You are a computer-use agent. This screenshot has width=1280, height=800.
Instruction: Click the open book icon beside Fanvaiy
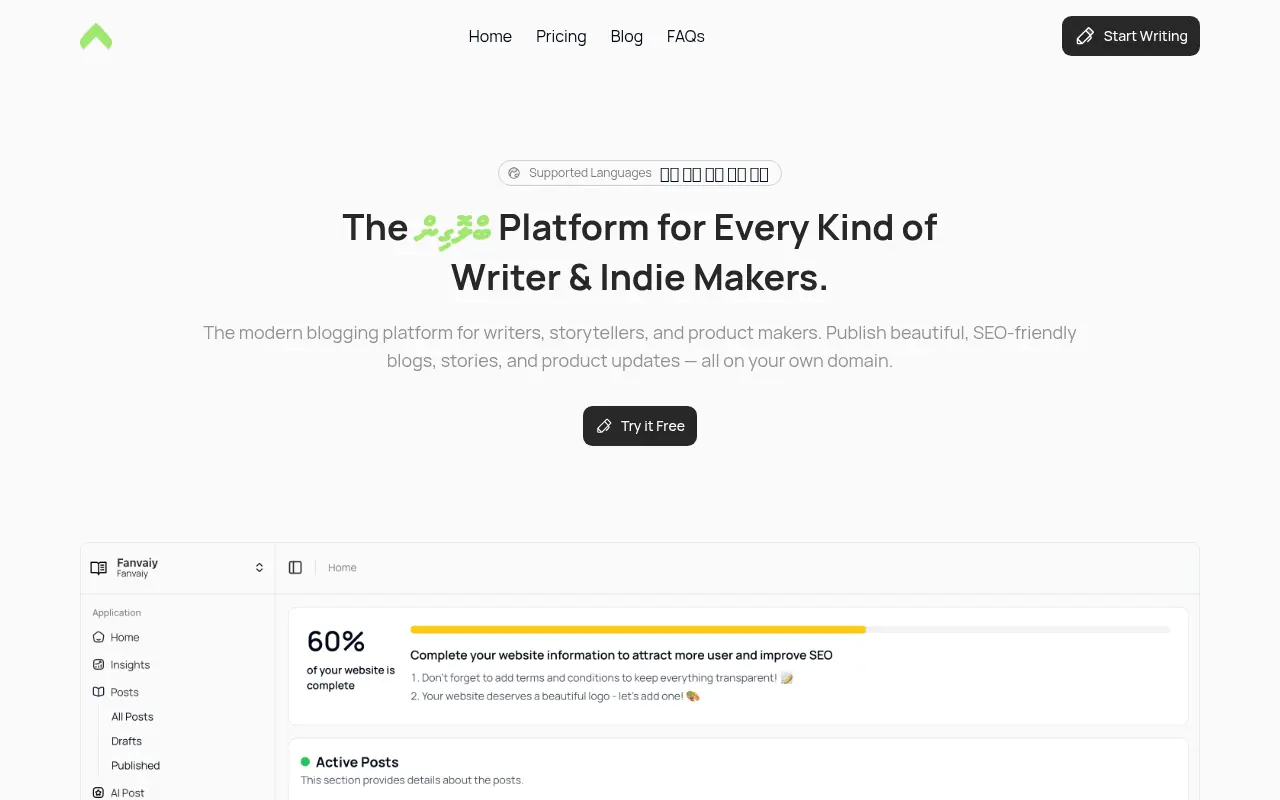click(98, 568)
